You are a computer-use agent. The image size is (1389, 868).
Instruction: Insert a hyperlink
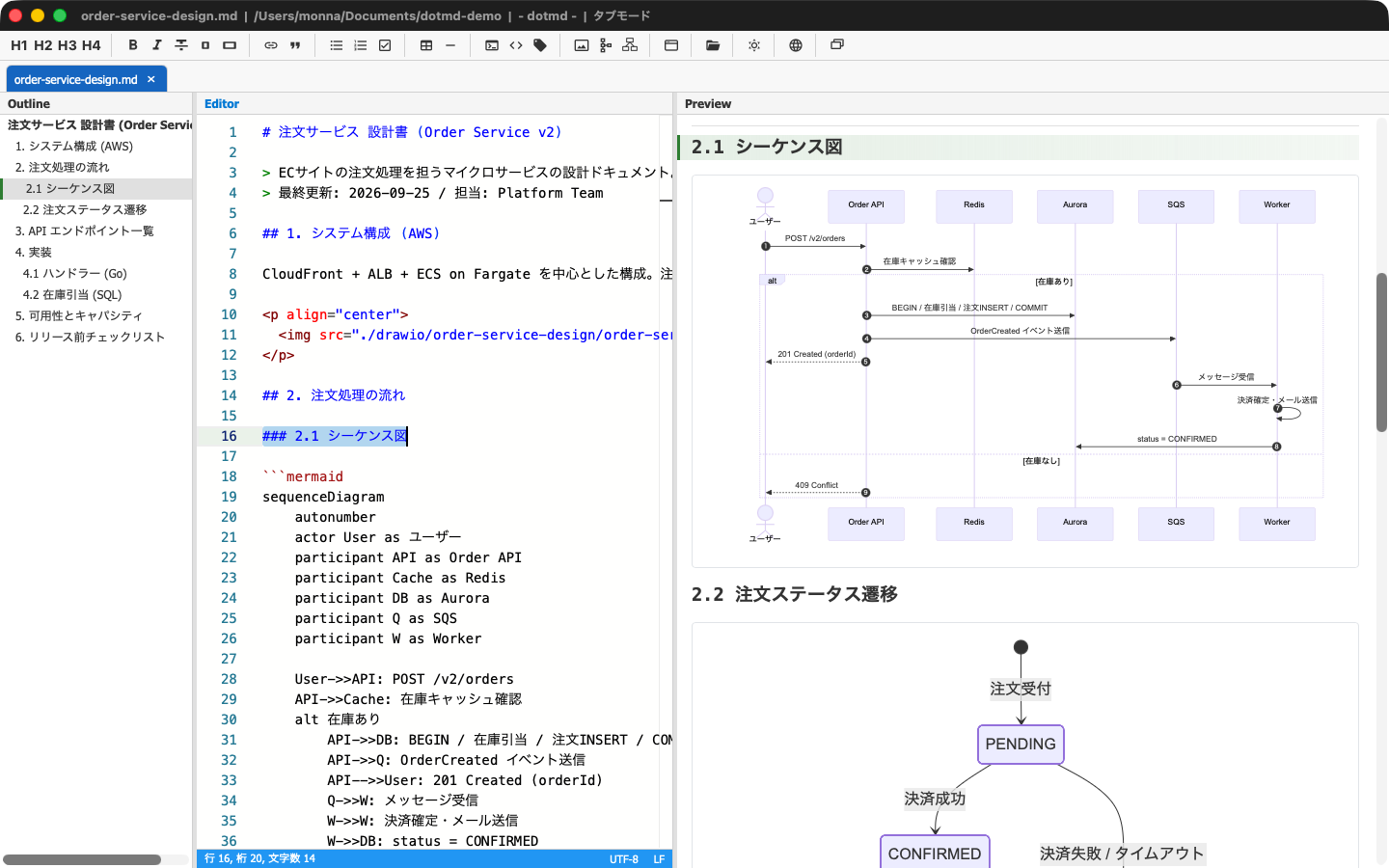click(x=271, y=45)
